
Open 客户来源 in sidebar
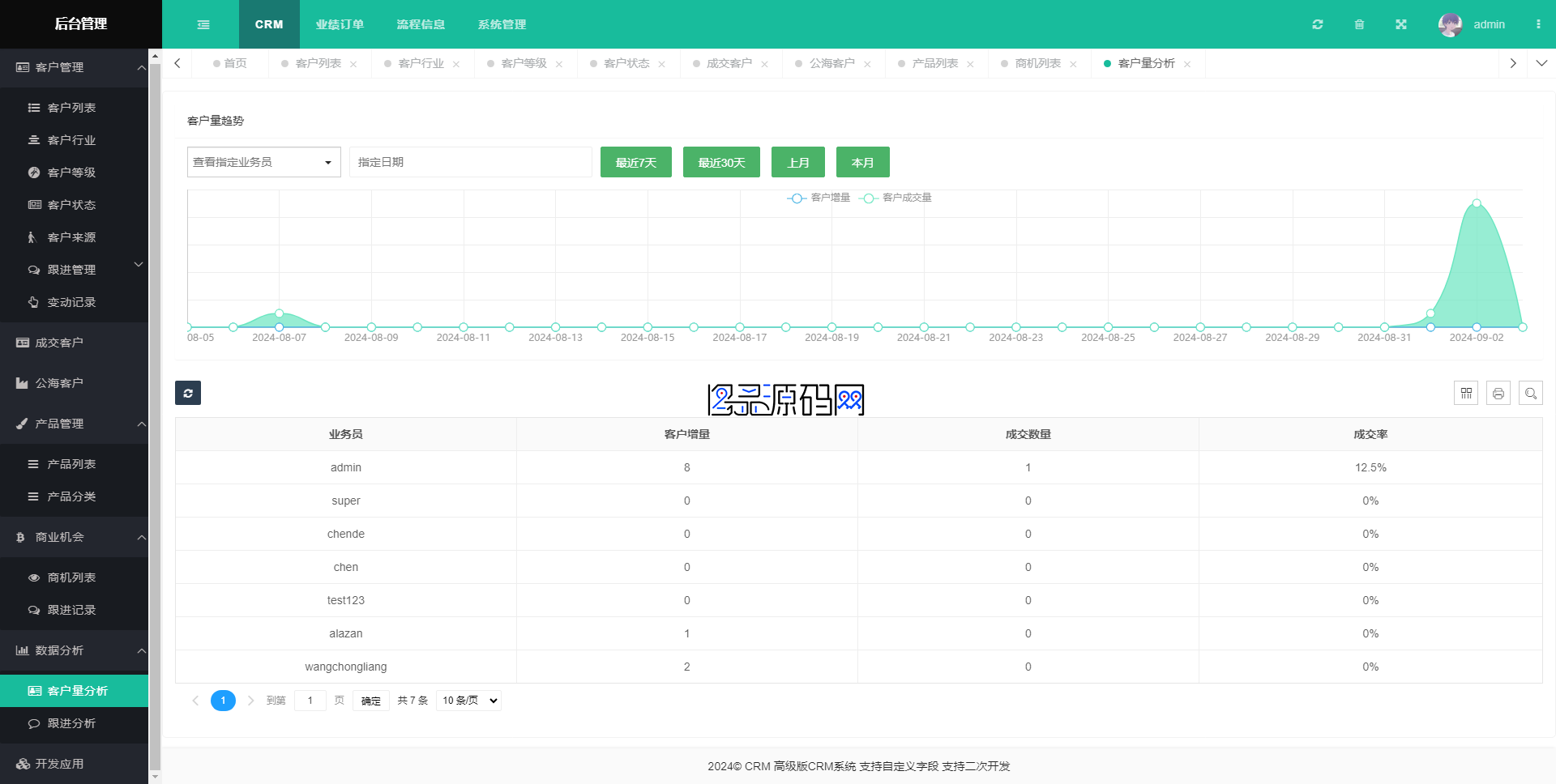74,237
